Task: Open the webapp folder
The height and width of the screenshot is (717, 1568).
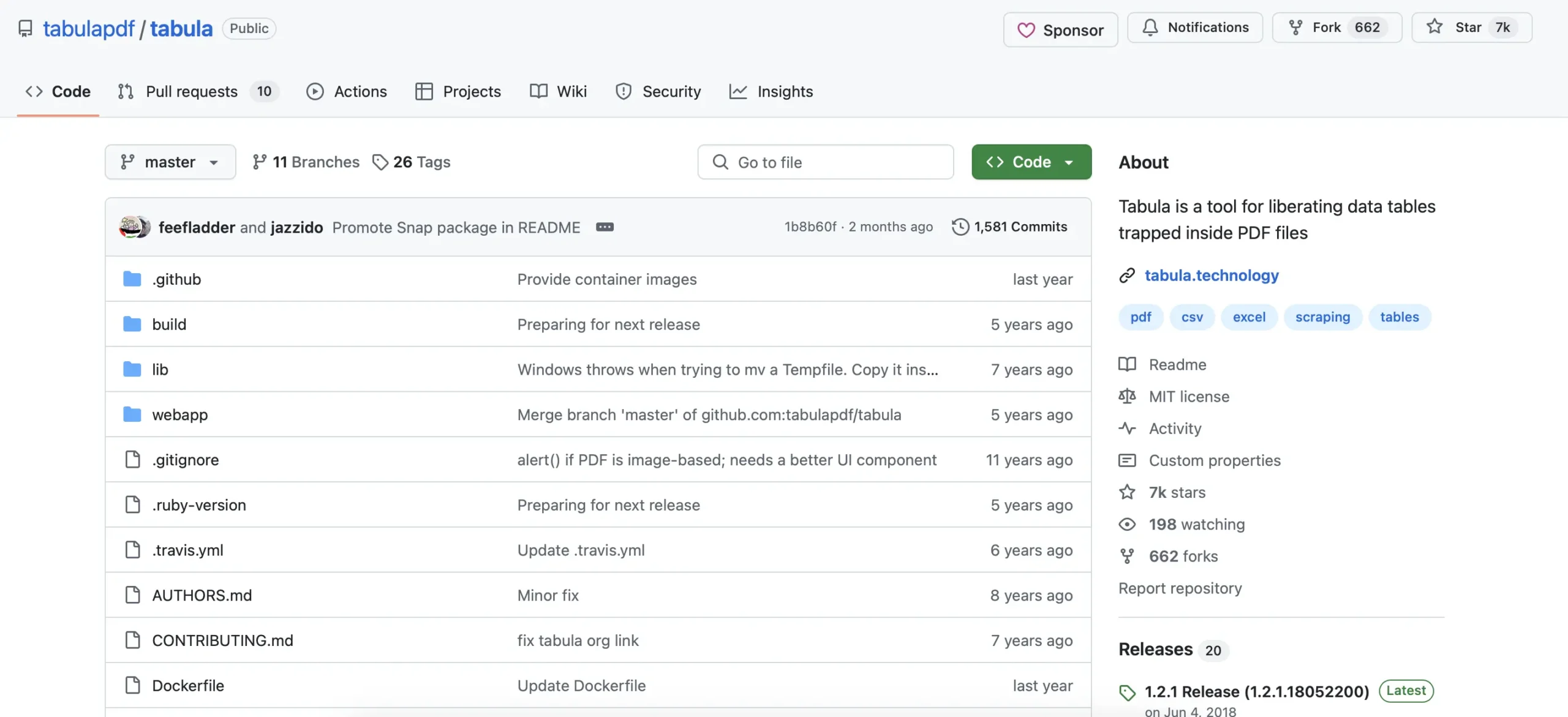Action: [x=179, y=415]
